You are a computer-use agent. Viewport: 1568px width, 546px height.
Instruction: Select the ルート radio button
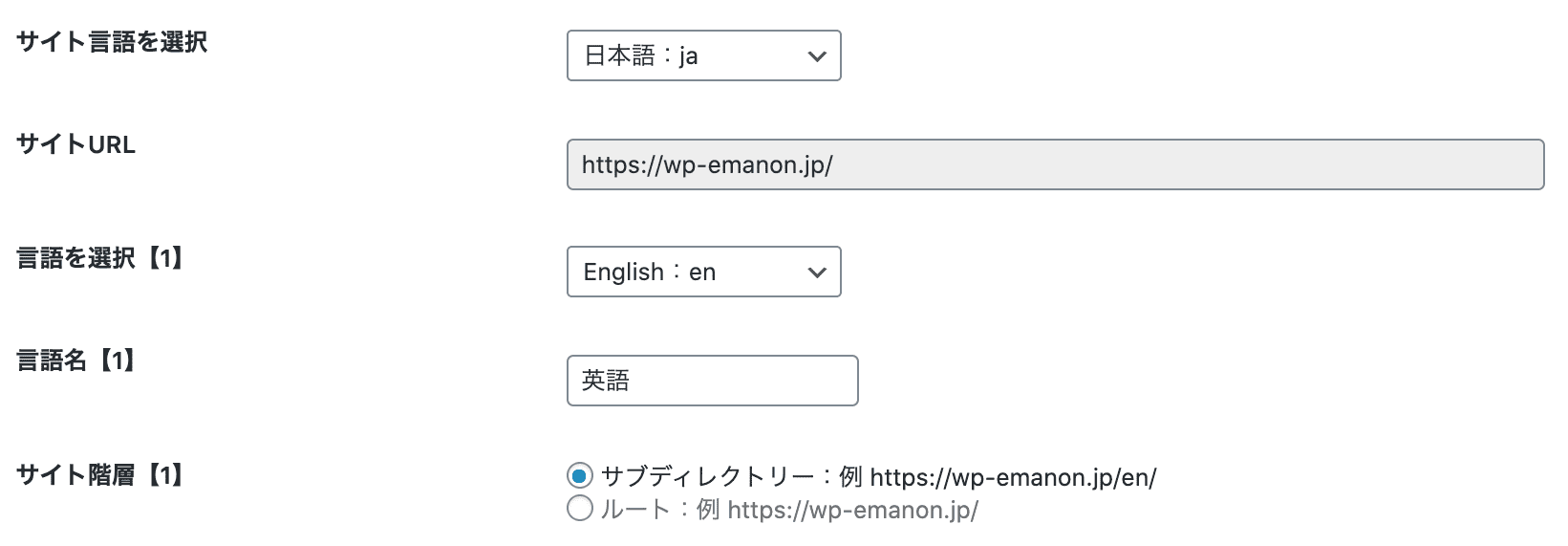coord(580,508)
